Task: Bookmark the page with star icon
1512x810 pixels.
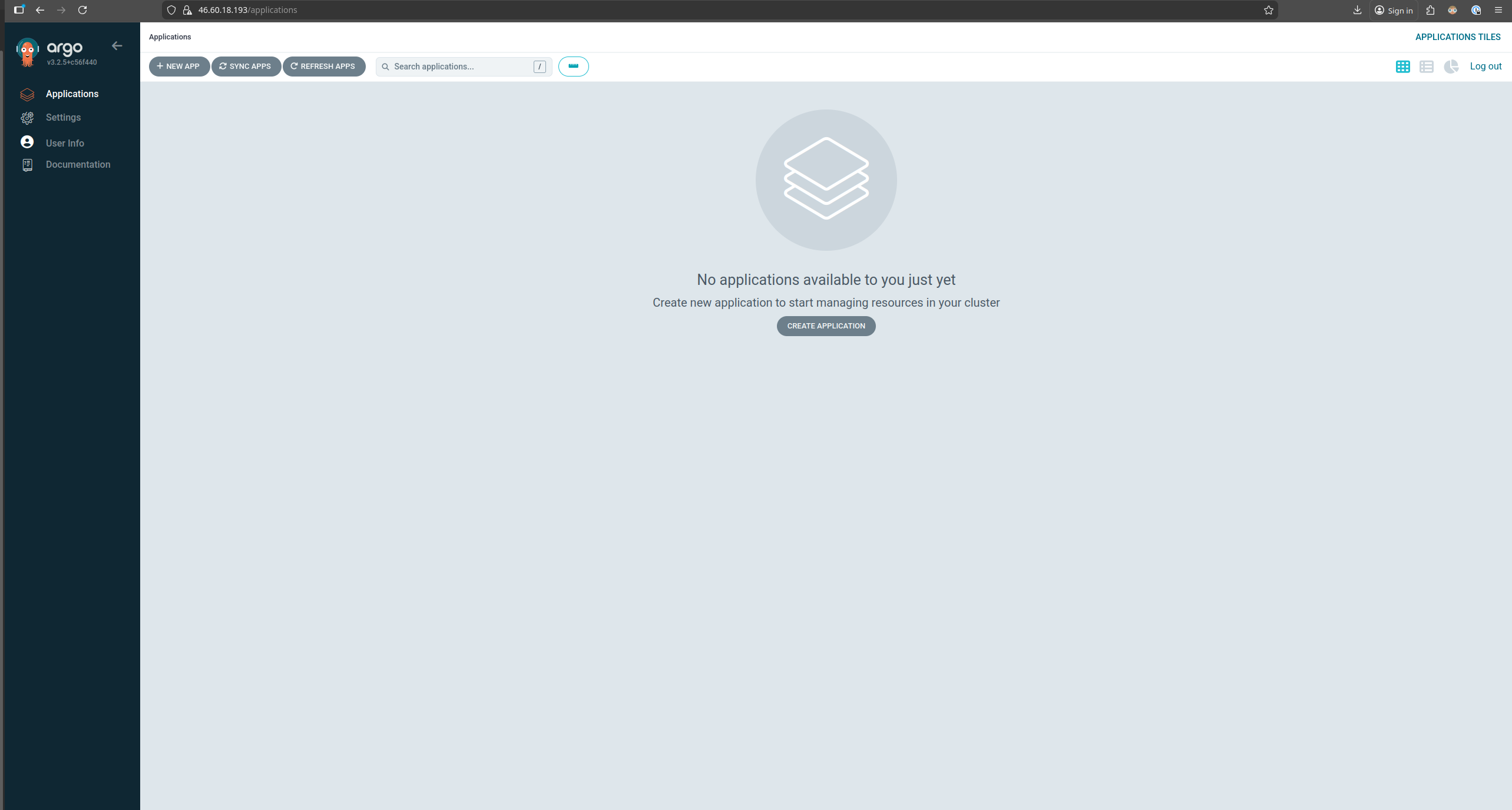Action: [x=1269, y=10]
